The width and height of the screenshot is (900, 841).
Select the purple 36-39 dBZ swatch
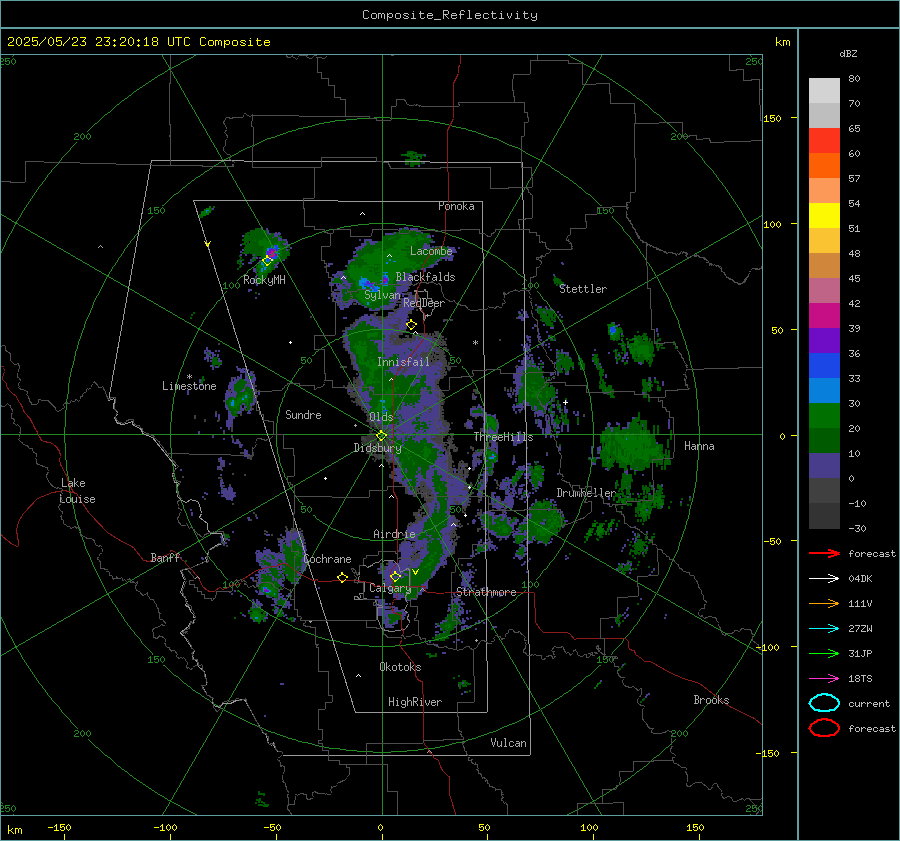[824, 341]
